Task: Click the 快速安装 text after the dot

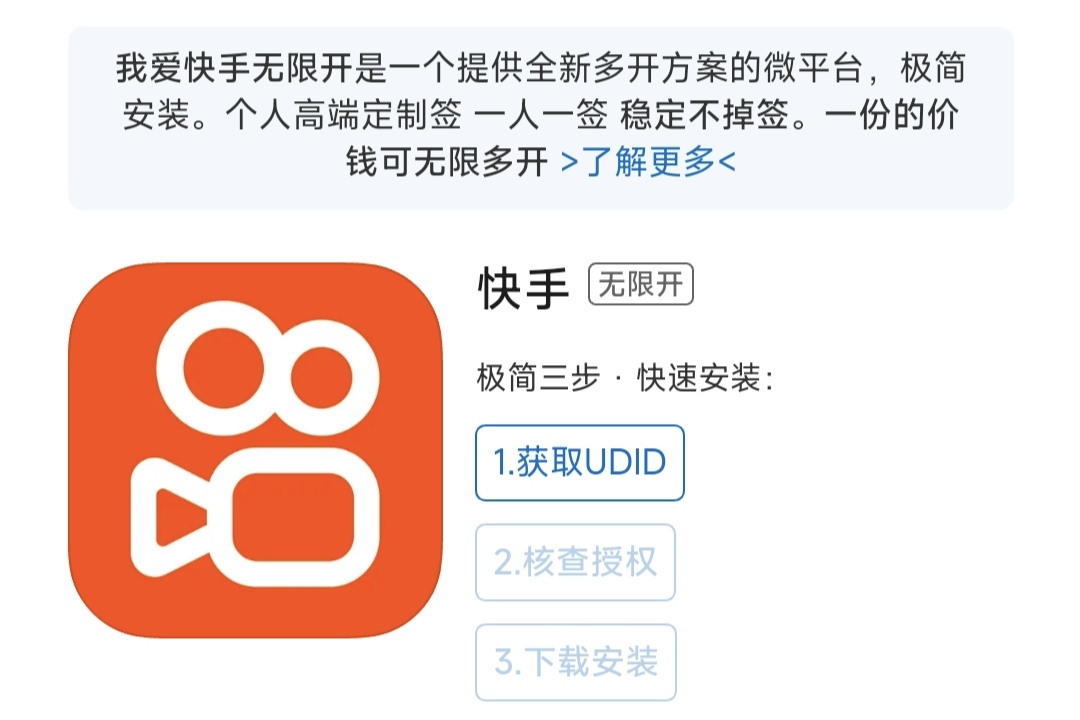Action: point(699,378)
